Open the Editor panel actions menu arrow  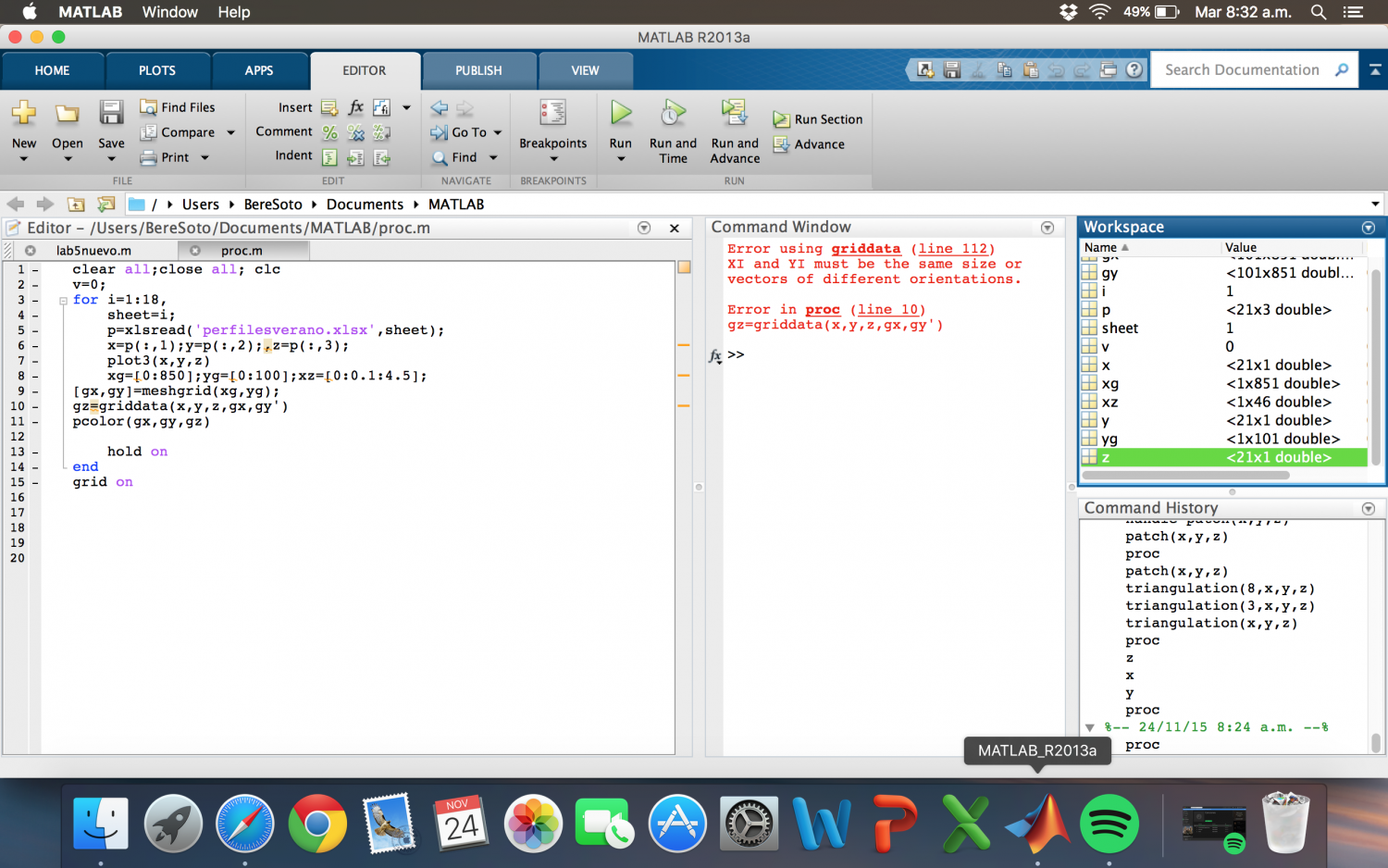click(644, 228)
